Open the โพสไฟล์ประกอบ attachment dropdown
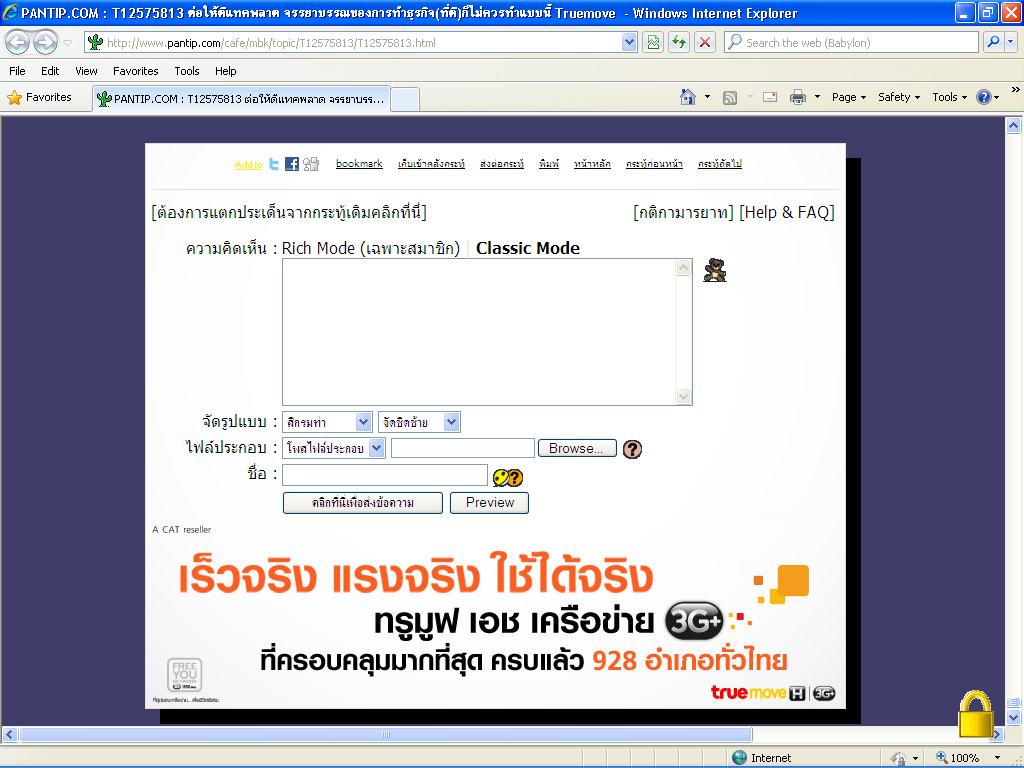This screenshot has height=768, width=1024. click(x=334, y=449)
